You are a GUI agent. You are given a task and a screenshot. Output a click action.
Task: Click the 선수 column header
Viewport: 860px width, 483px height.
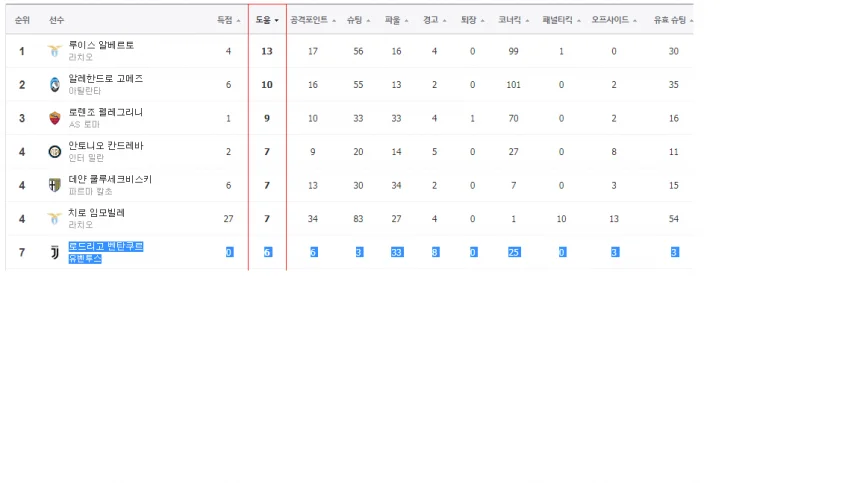[56, 20]
